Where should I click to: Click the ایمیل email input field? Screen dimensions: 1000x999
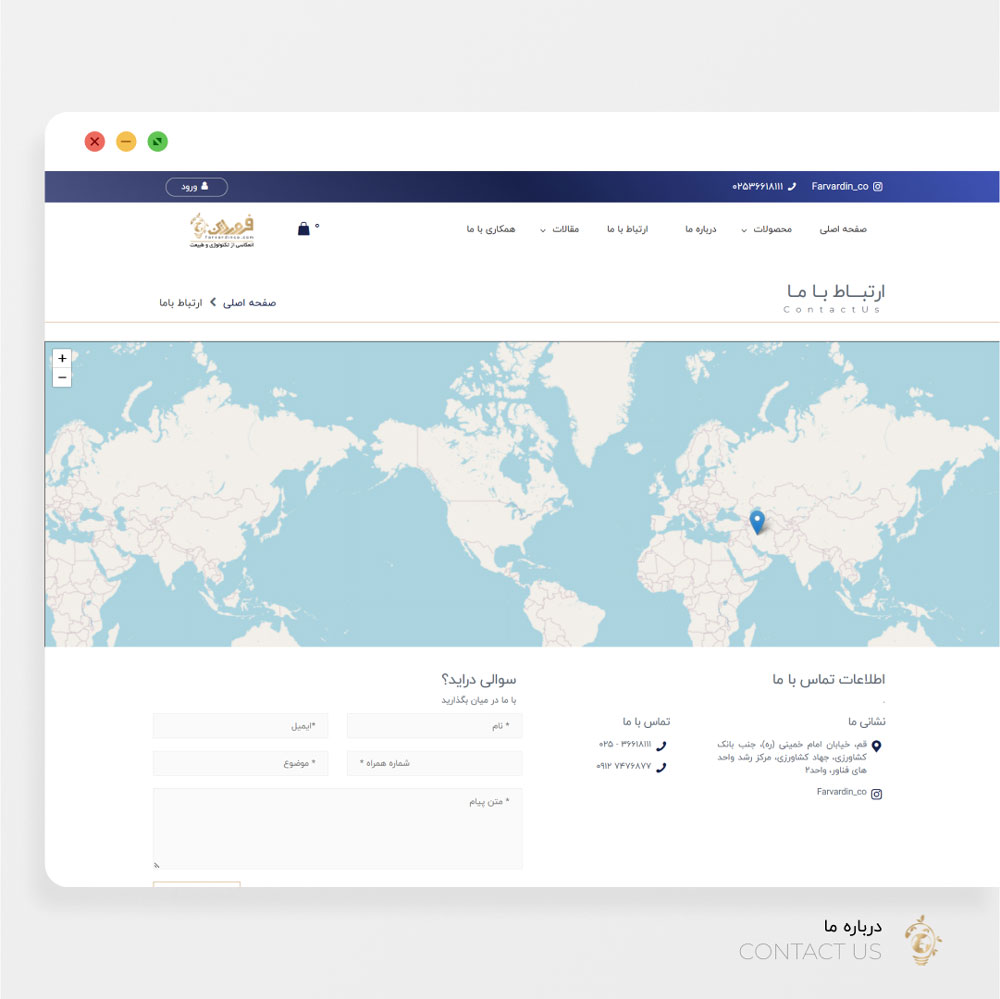pos(240,726)
